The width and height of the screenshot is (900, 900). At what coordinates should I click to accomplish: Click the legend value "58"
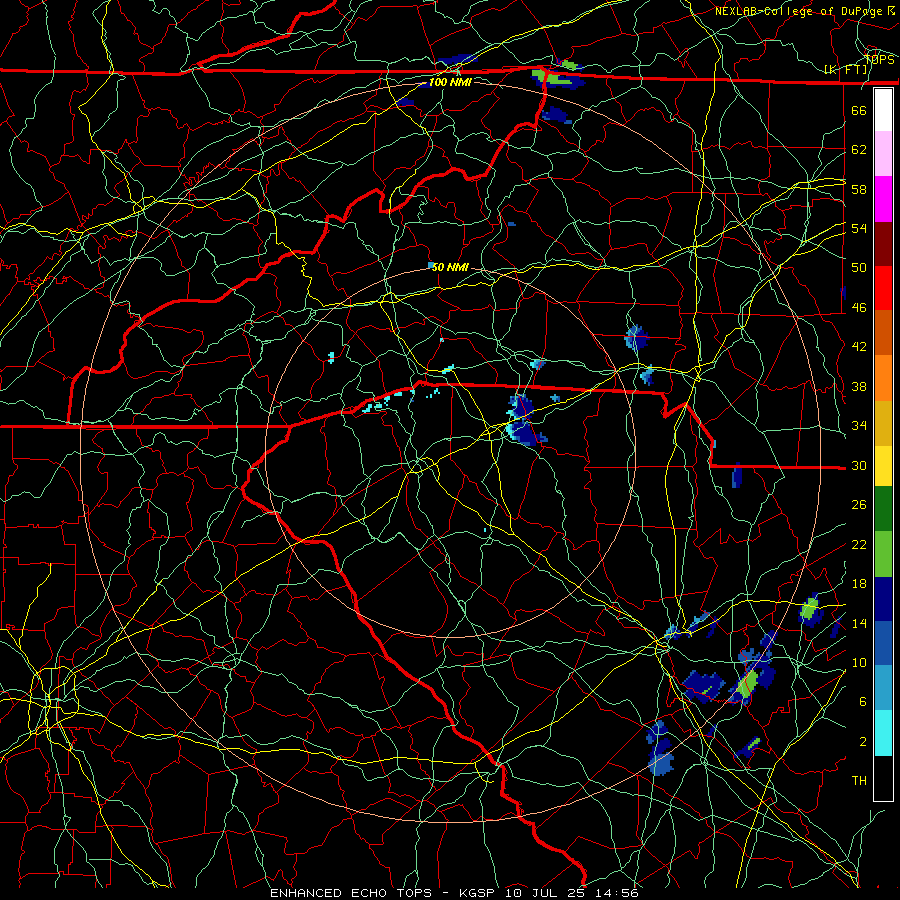tap(859, 189)
